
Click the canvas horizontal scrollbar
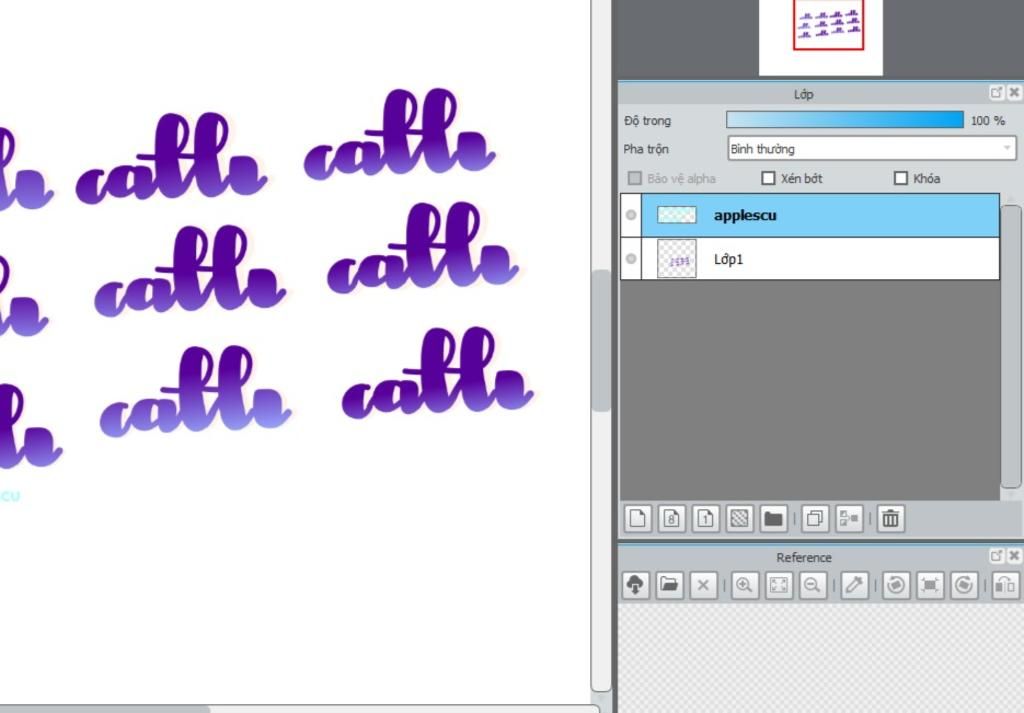(104, 709)
